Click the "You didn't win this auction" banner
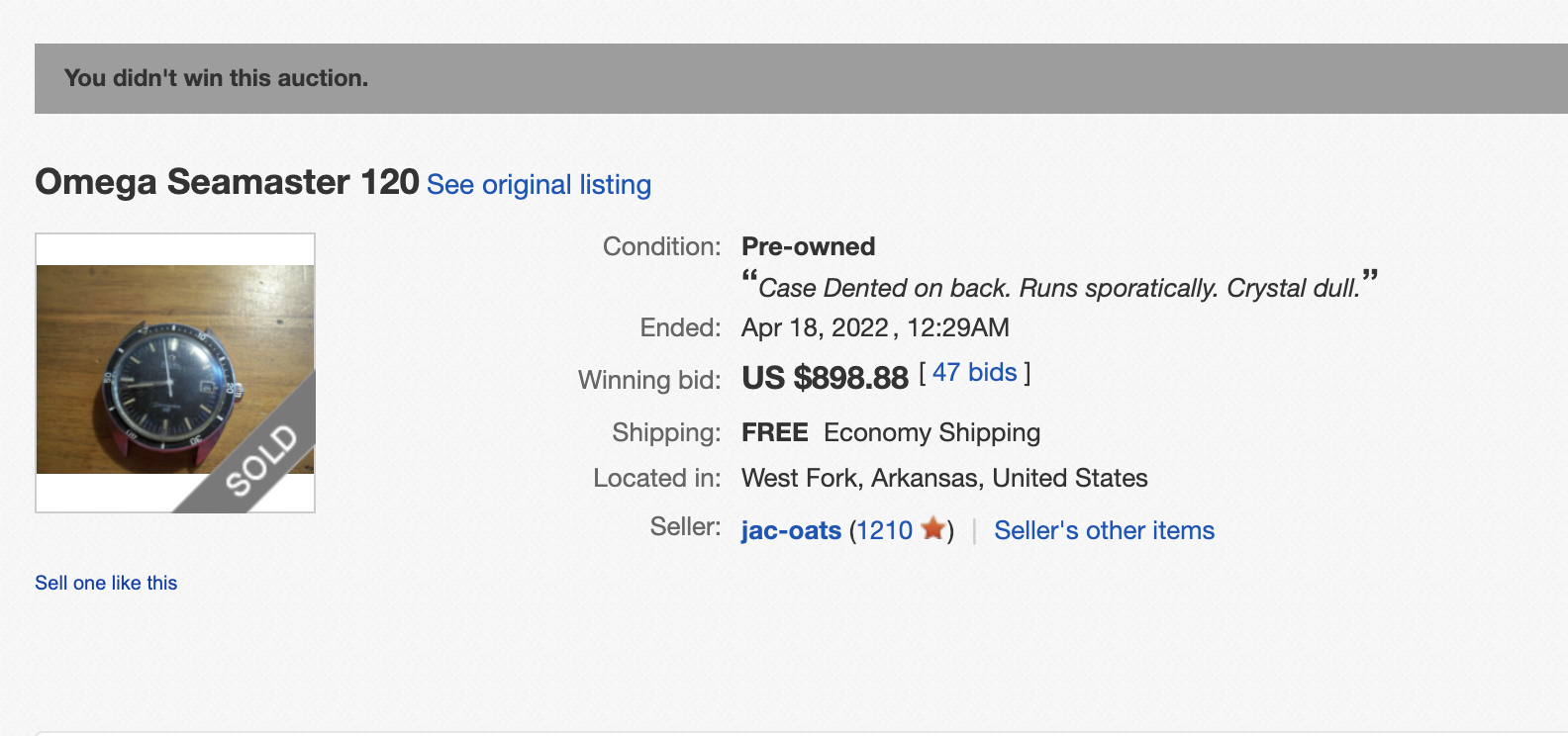The image size is (1568, 736). 216,78
